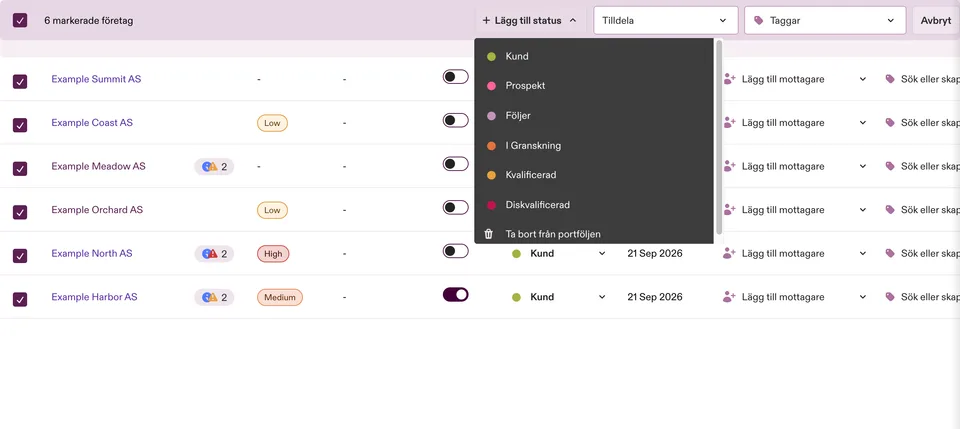Expand Lägg till mottagare chevron for Example North AS

[x=863, y=253]
